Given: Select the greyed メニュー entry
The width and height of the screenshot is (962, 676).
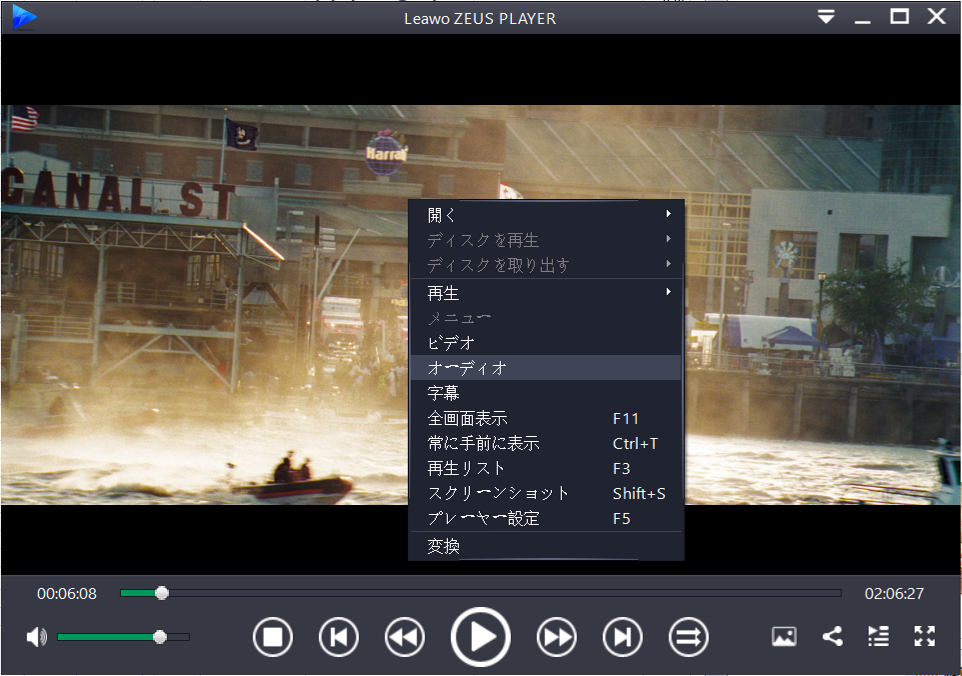Looking at the screenshot, I should [x=546, y=318].
